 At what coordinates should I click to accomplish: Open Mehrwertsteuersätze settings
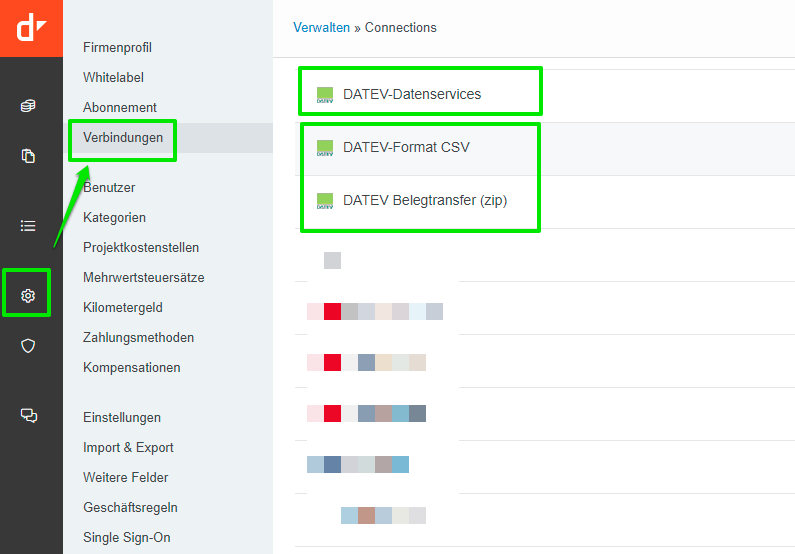tap(143, 277)
